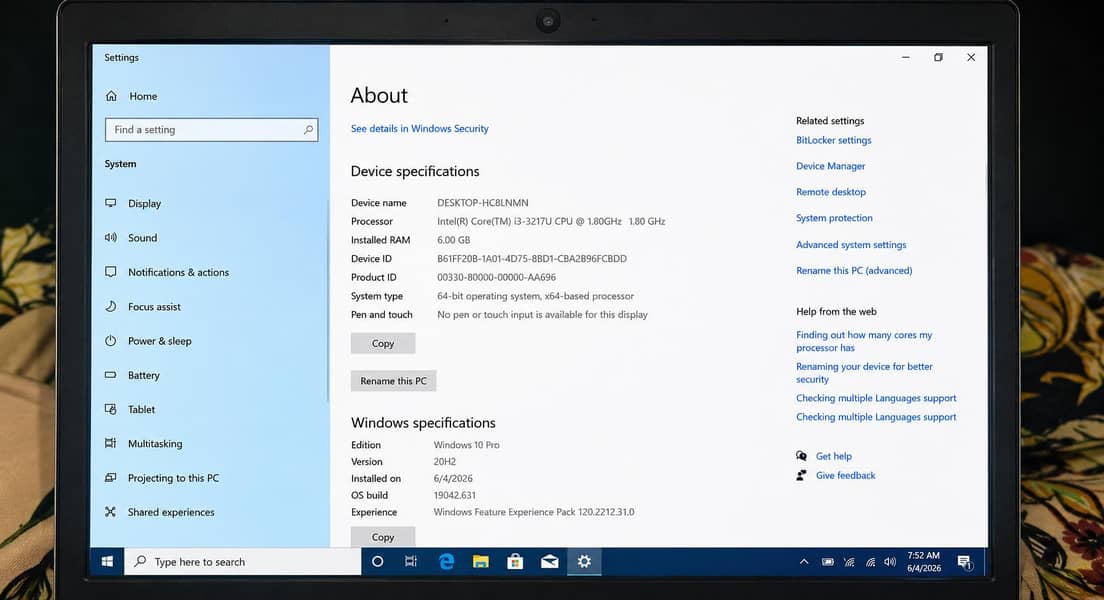1104x600 pixels.
Task: Click the Home house icon
Action: point(111,96)
